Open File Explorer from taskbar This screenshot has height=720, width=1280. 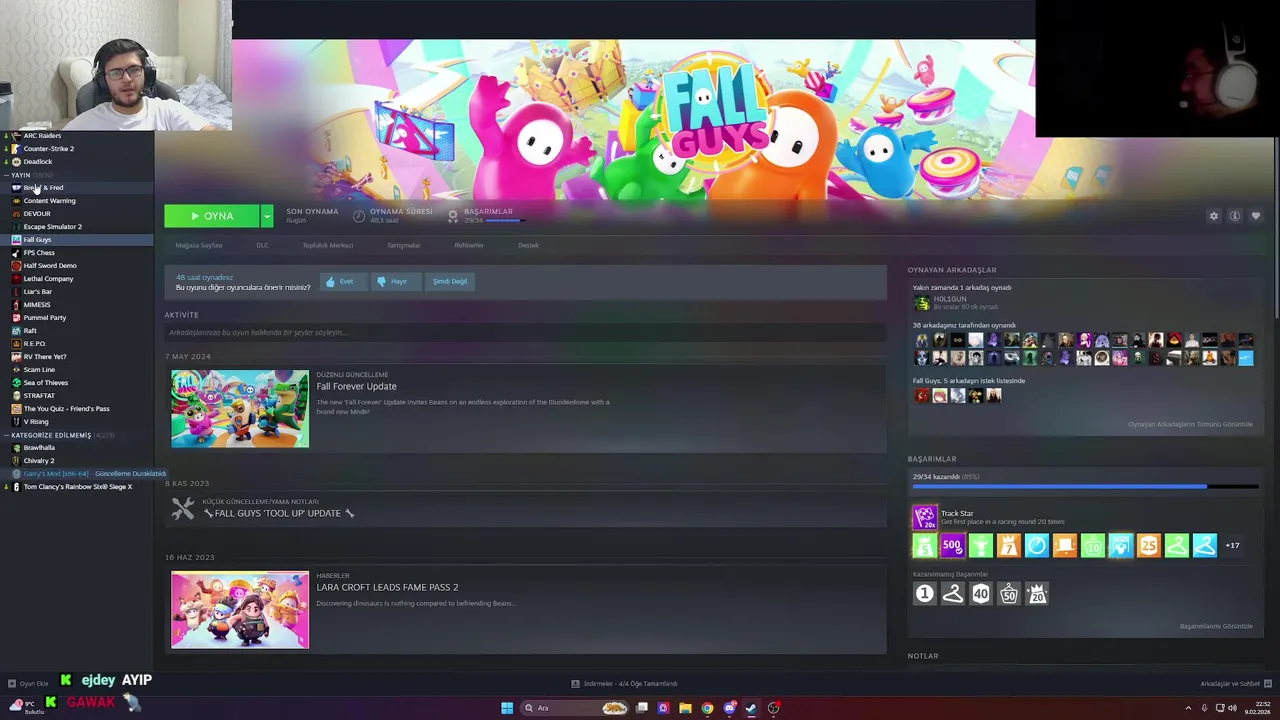point(685,708)
